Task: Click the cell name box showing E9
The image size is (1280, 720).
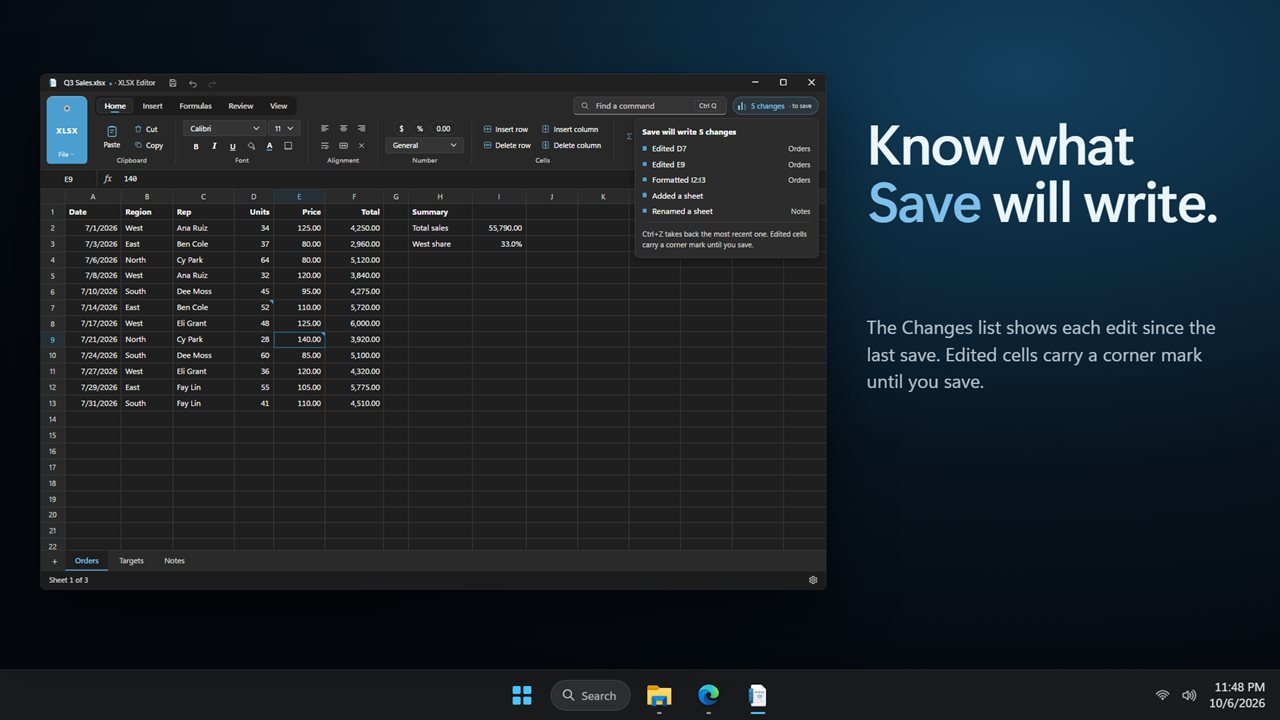Action: tap(69, 179)
